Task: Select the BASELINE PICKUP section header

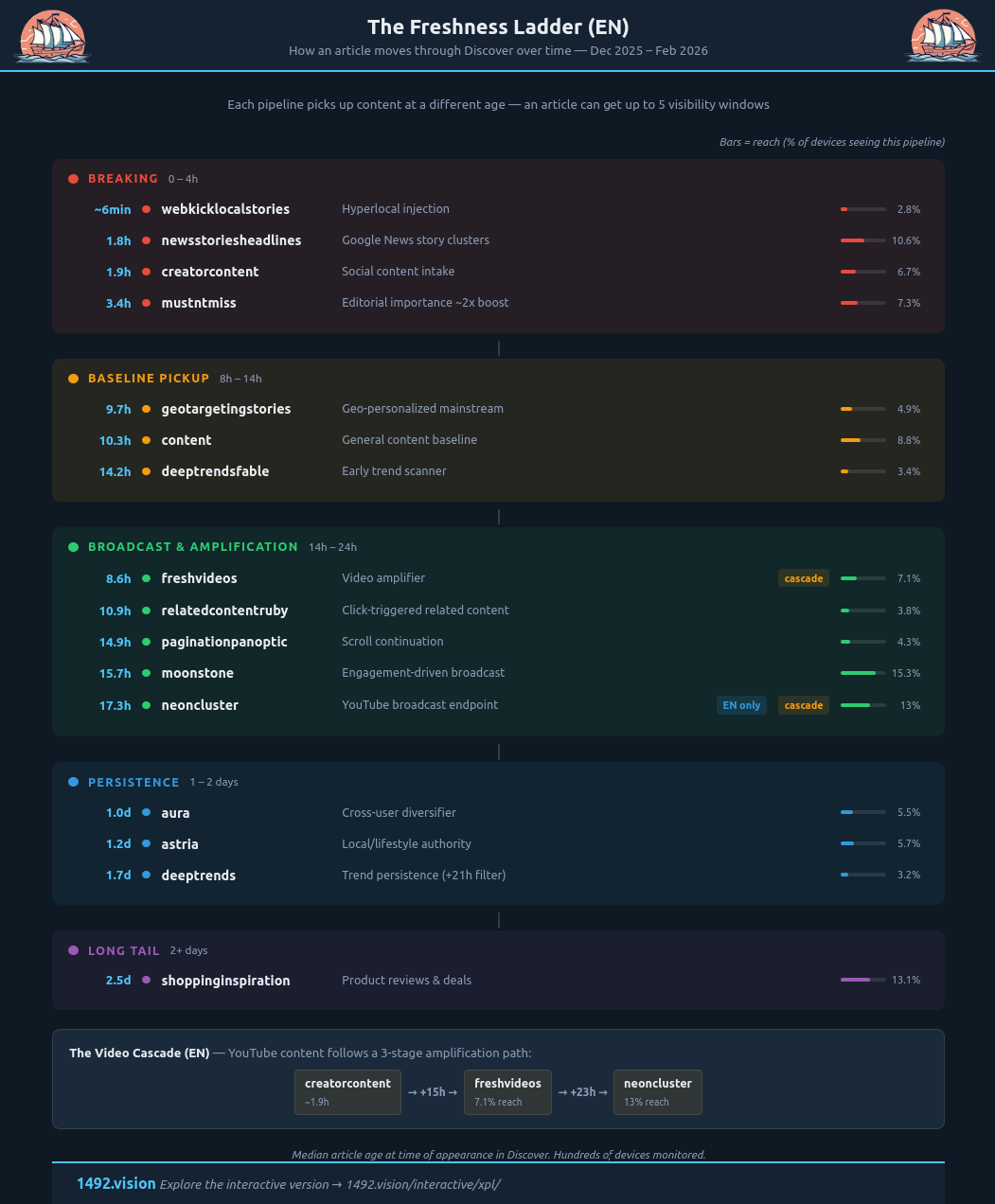Action: click(149, 378)
